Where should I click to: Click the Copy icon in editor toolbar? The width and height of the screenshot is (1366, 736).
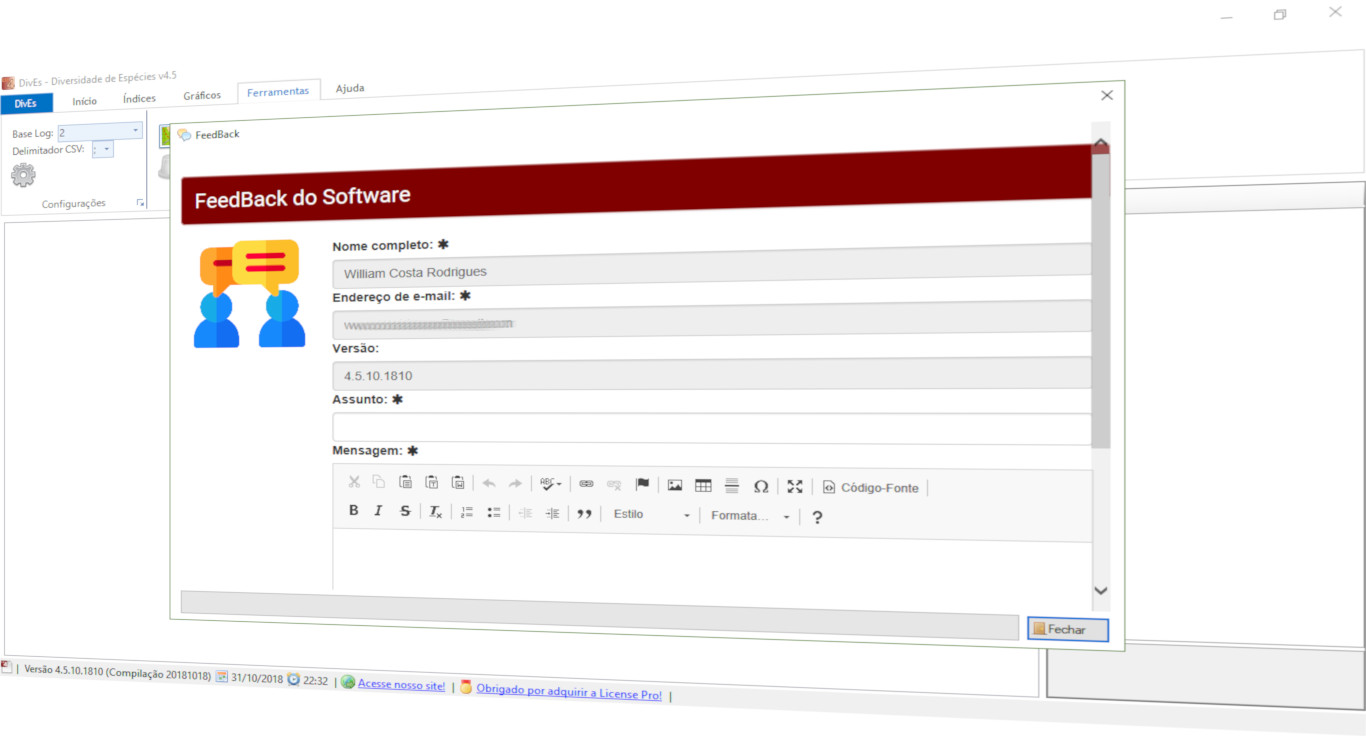(379, 482)
